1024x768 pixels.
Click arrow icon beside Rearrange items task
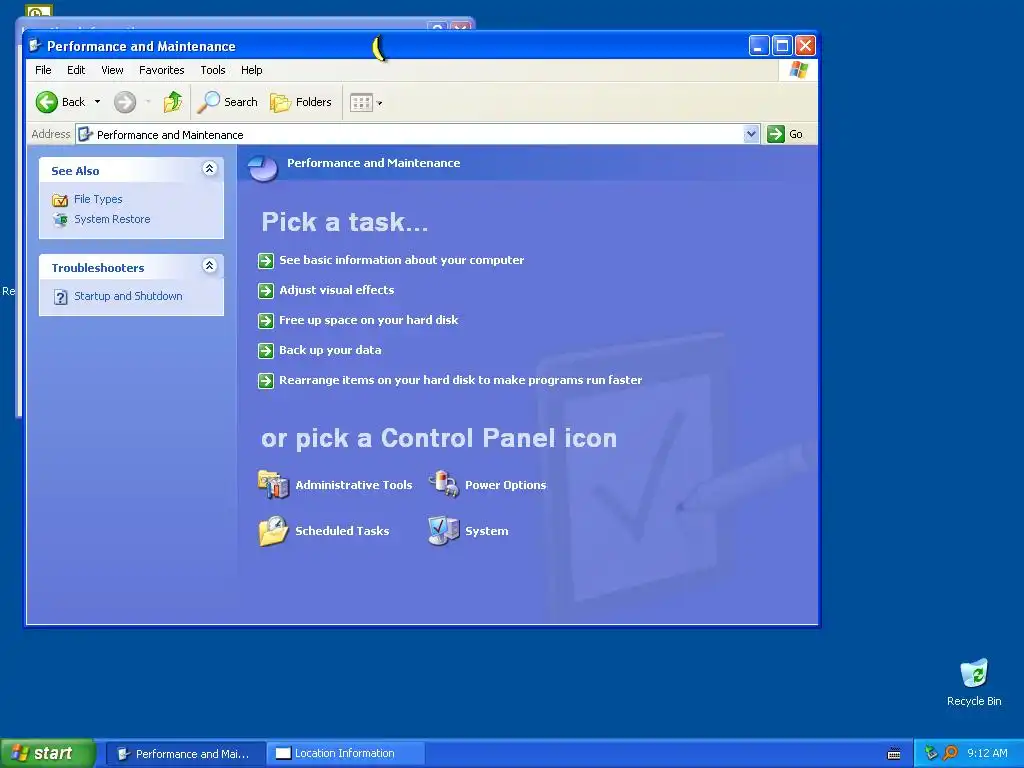pos(266,381)
